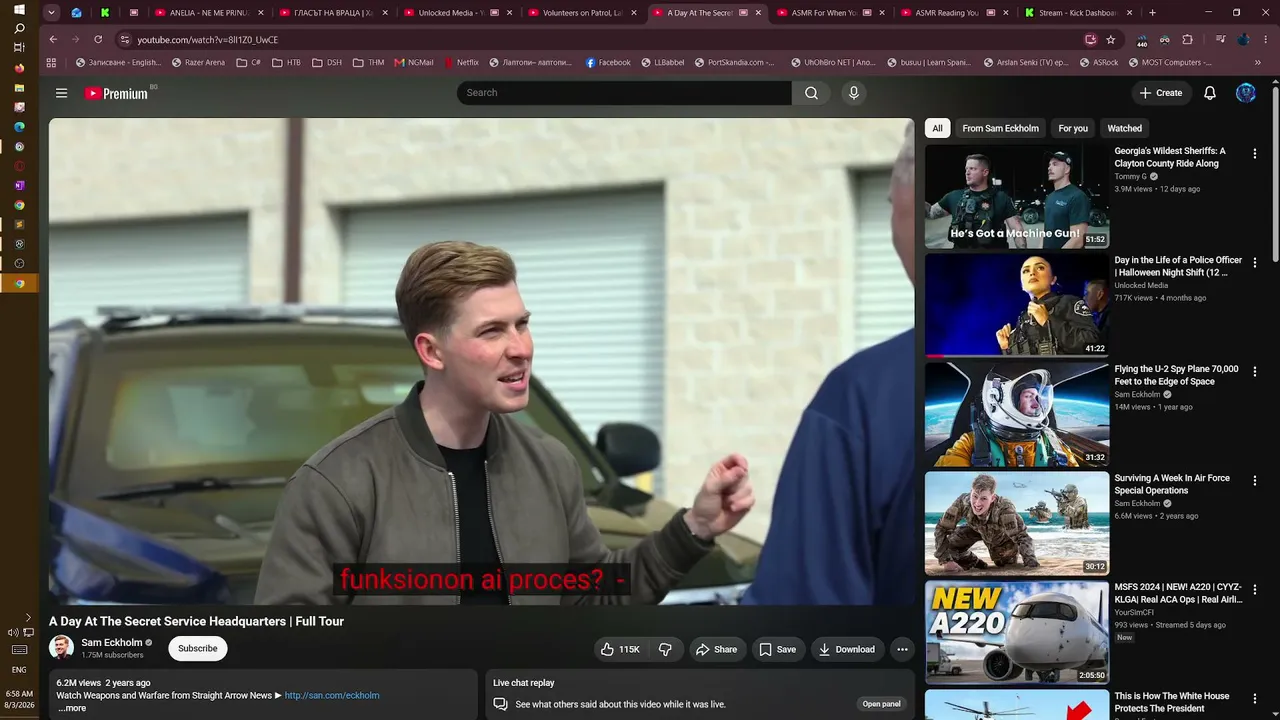Go back in browser history

(53, 39)
